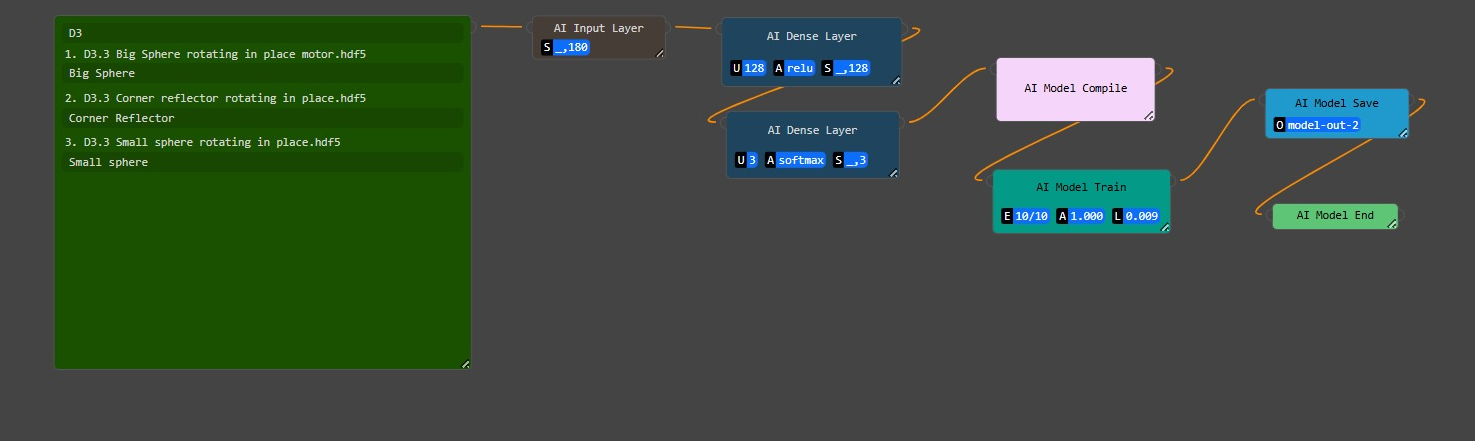Click the resize handle of the relu Dense Layer
1475x441 pixels.
coord(896,80)
